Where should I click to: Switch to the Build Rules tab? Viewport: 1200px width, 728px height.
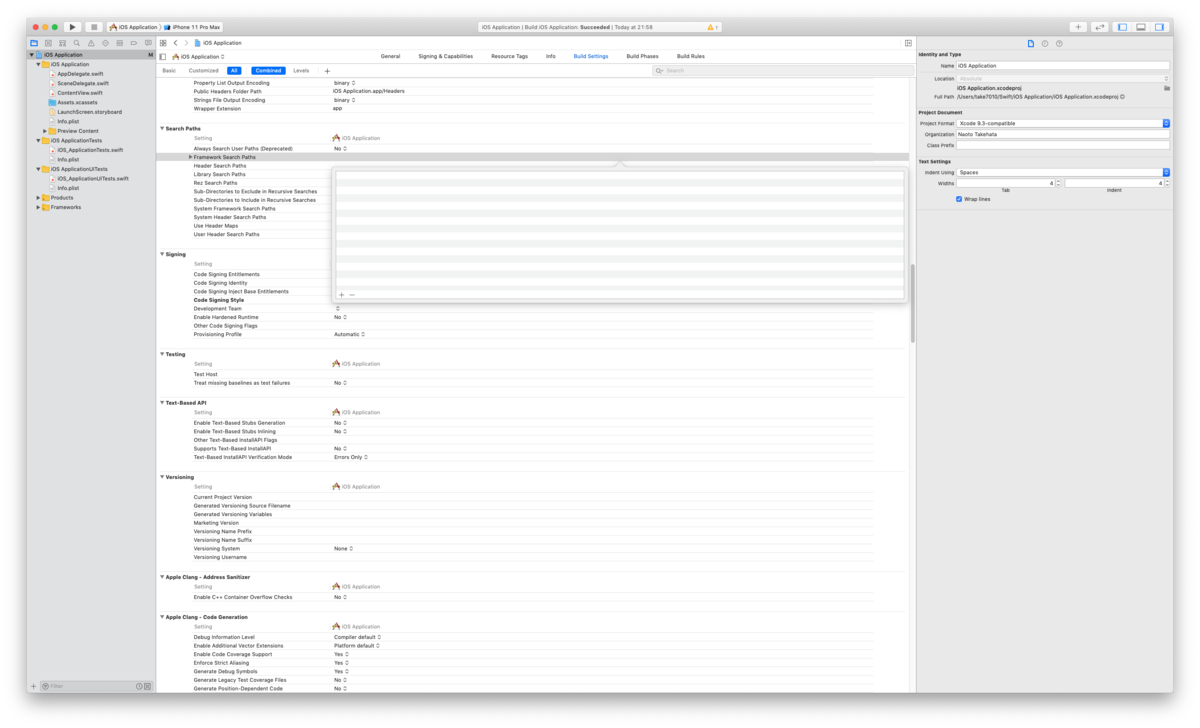(x=691, y=57)
